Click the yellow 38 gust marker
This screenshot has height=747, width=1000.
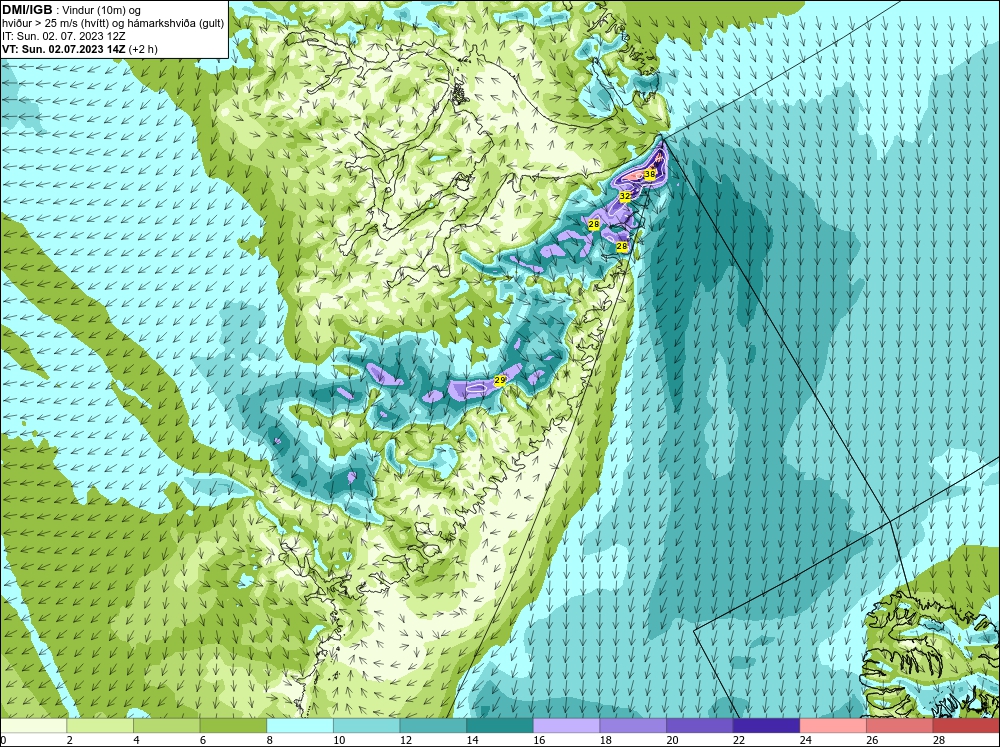click(650, 174)
